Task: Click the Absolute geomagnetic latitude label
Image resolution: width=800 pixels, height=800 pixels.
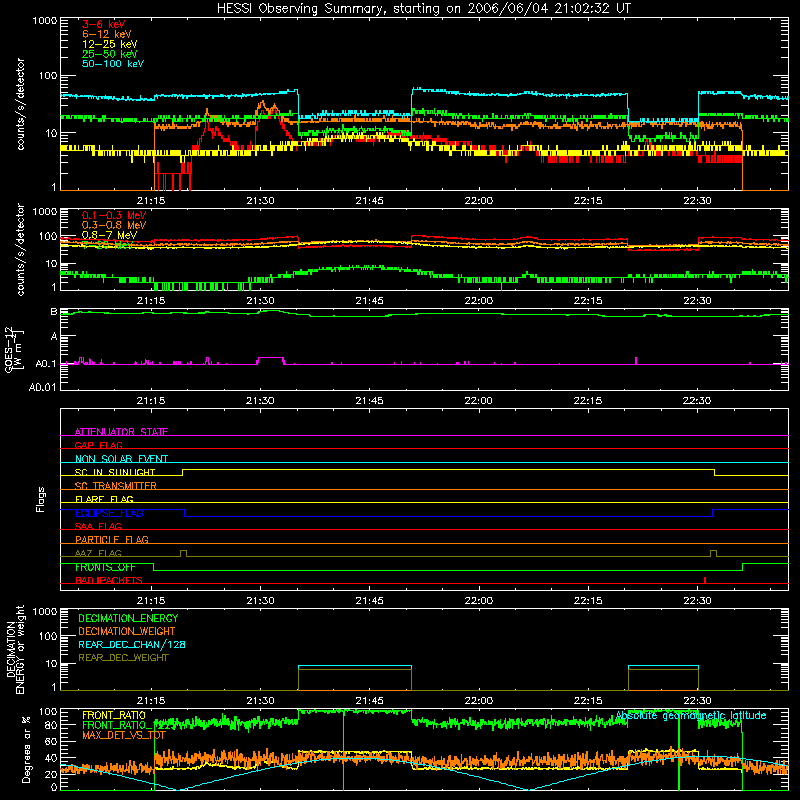Action: [x=691, y=715]
